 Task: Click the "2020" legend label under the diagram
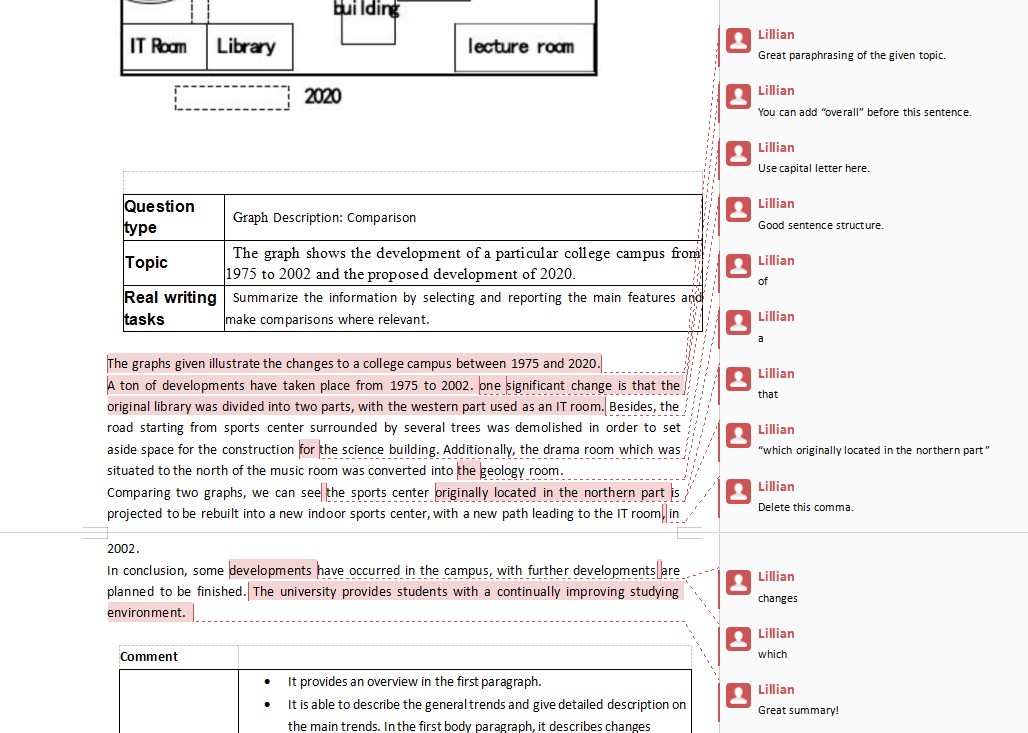click(x=323, y=96)
